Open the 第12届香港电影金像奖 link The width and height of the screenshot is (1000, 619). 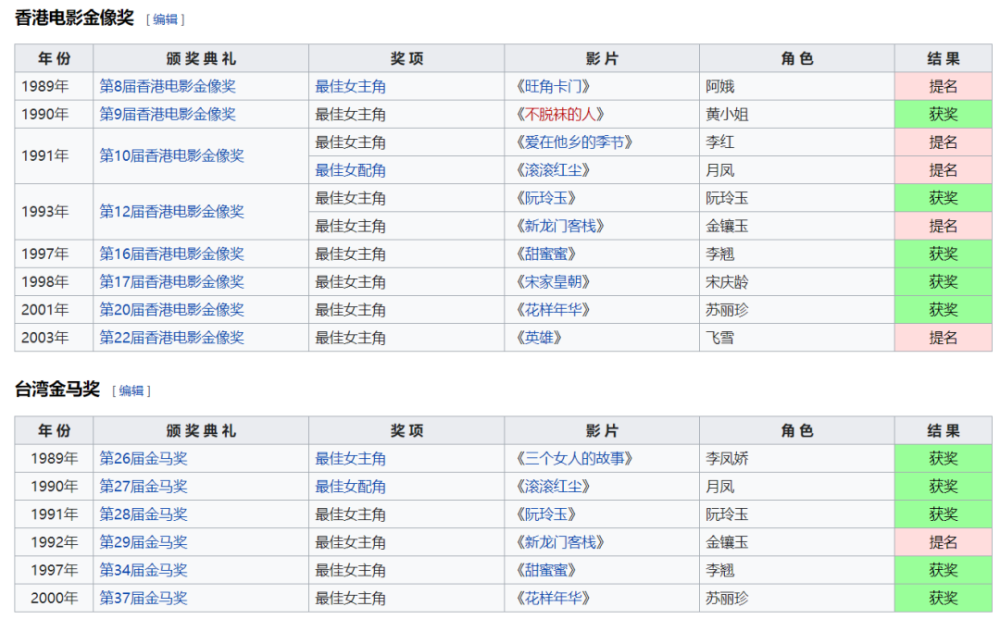pyautogui.click(x=172, y=212)
